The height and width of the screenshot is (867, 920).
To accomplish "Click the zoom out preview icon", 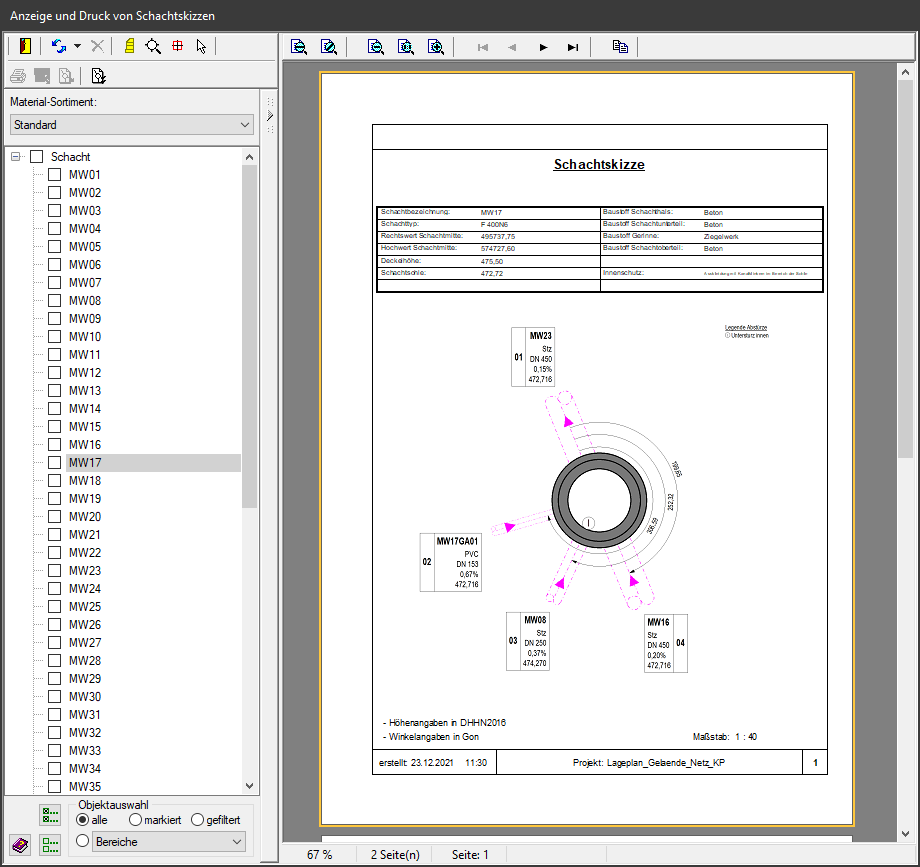I will (375, 46).
